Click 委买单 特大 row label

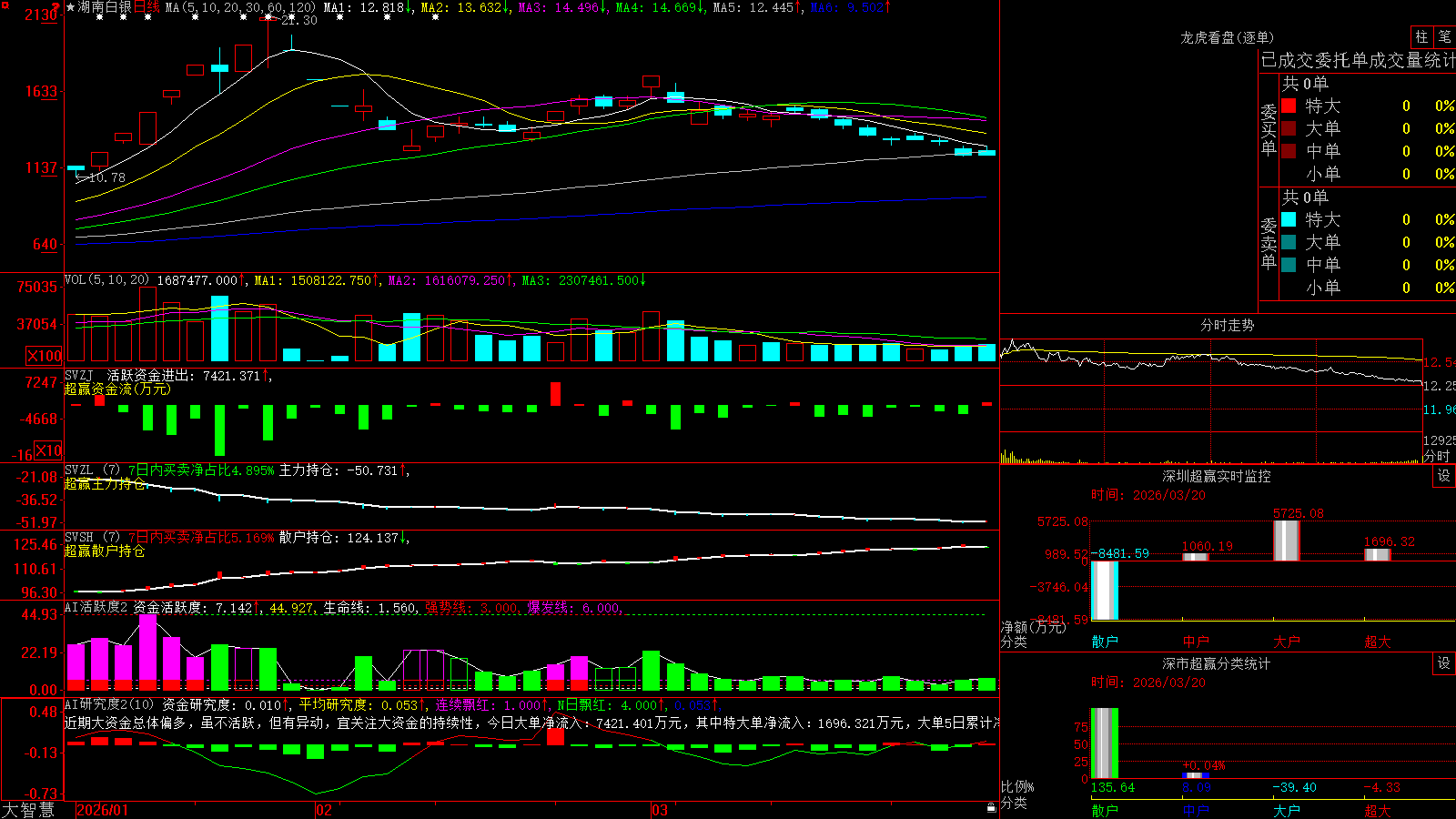[1322, 106]
